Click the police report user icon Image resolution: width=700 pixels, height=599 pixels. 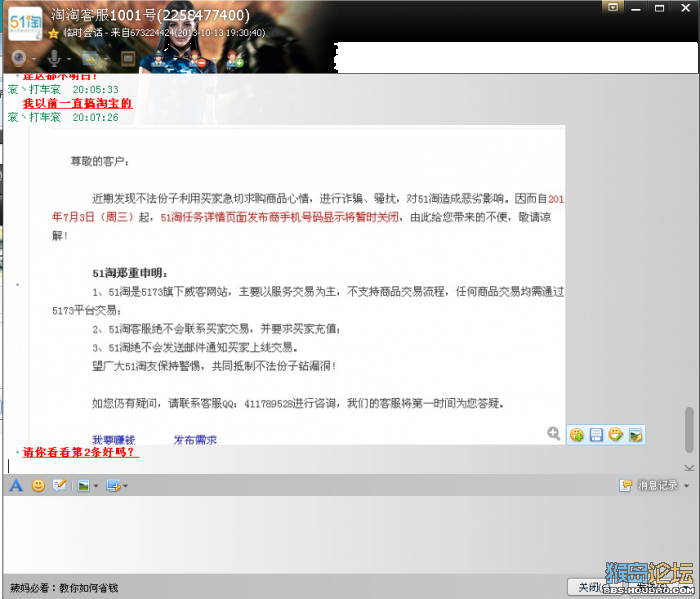pyautogui.click(x=159, y=59)
